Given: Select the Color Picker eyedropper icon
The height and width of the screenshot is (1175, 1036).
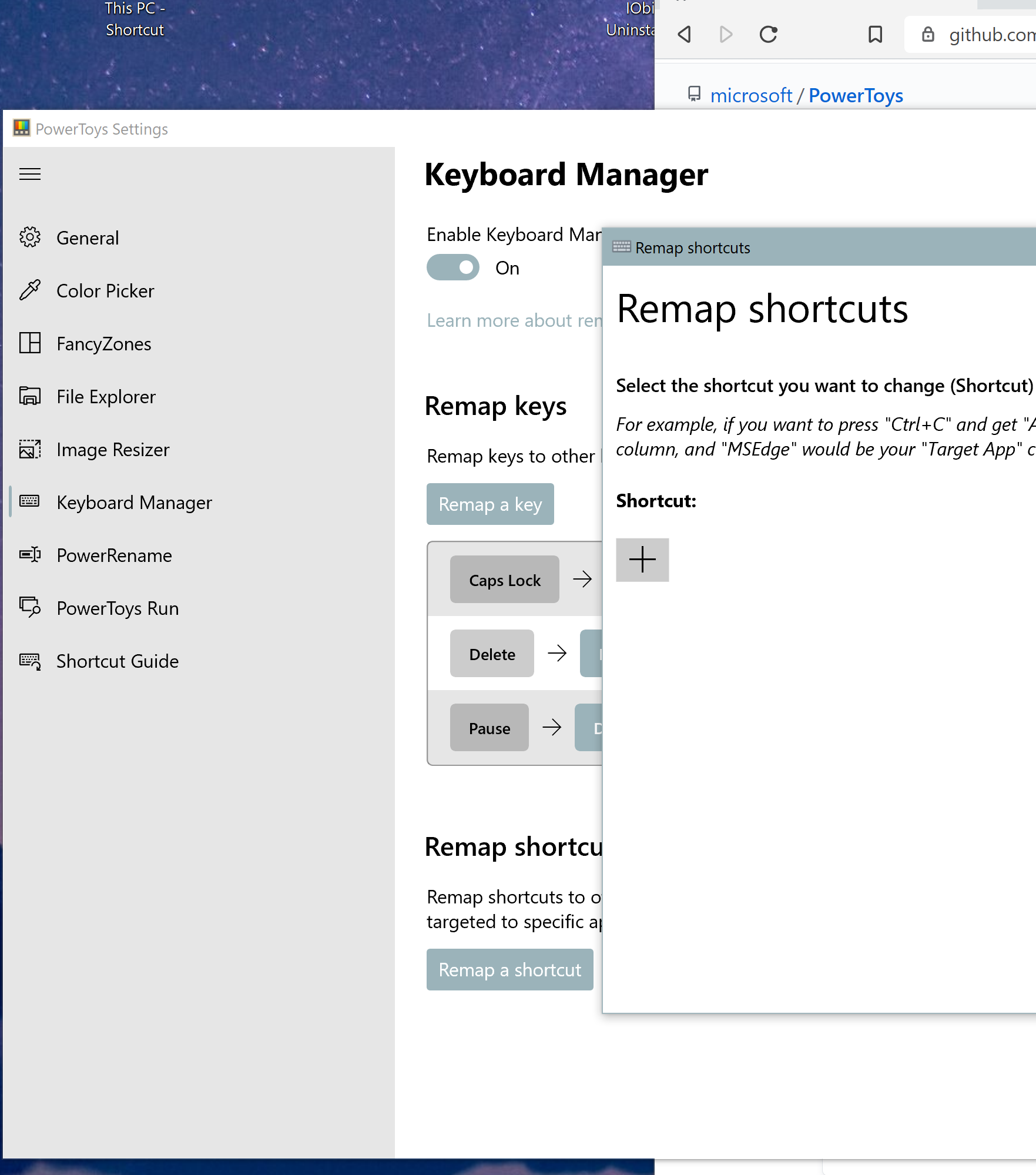Looking at the screenshot, I should pyautogui.click(x=29, y=290).
